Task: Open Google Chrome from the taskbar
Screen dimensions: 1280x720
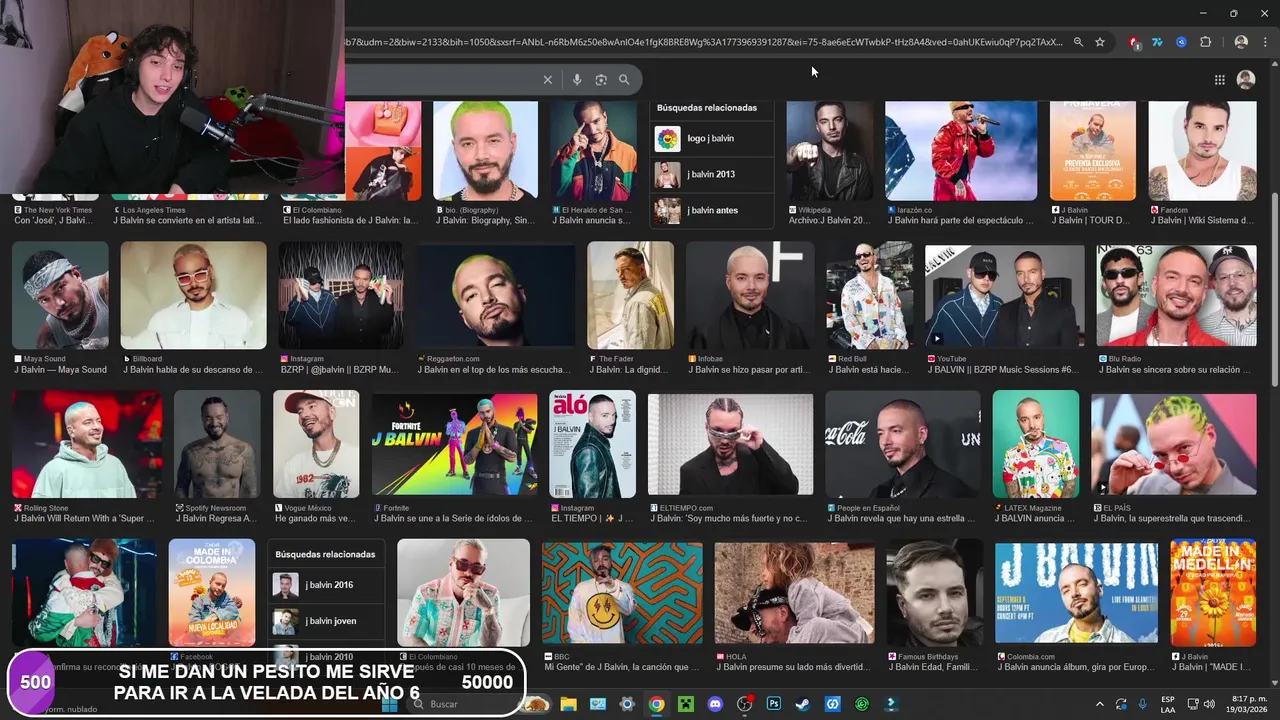Action: 656,704
